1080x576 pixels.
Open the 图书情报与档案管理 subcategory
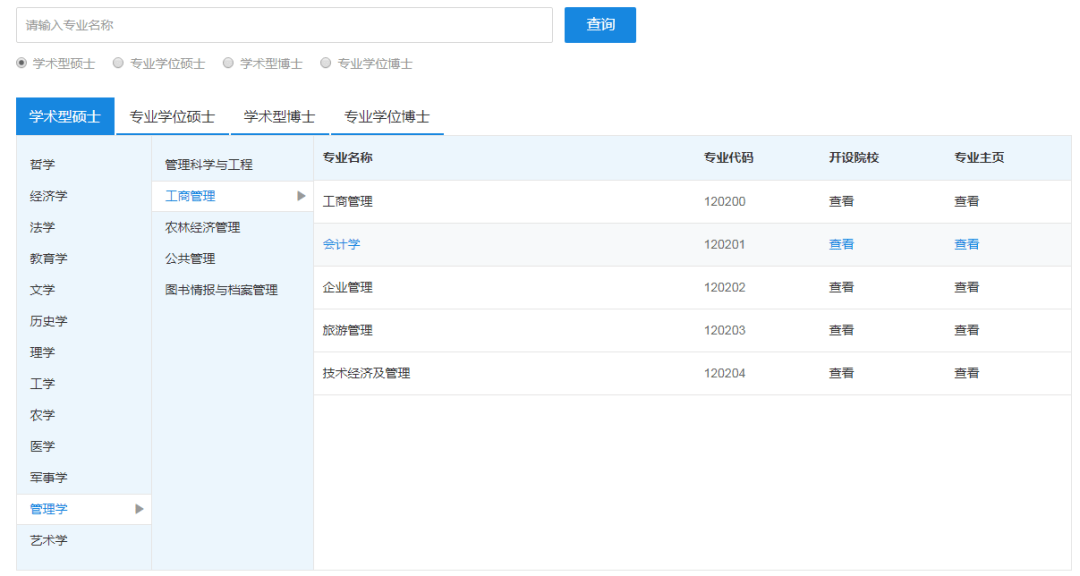tap(221, 290)
